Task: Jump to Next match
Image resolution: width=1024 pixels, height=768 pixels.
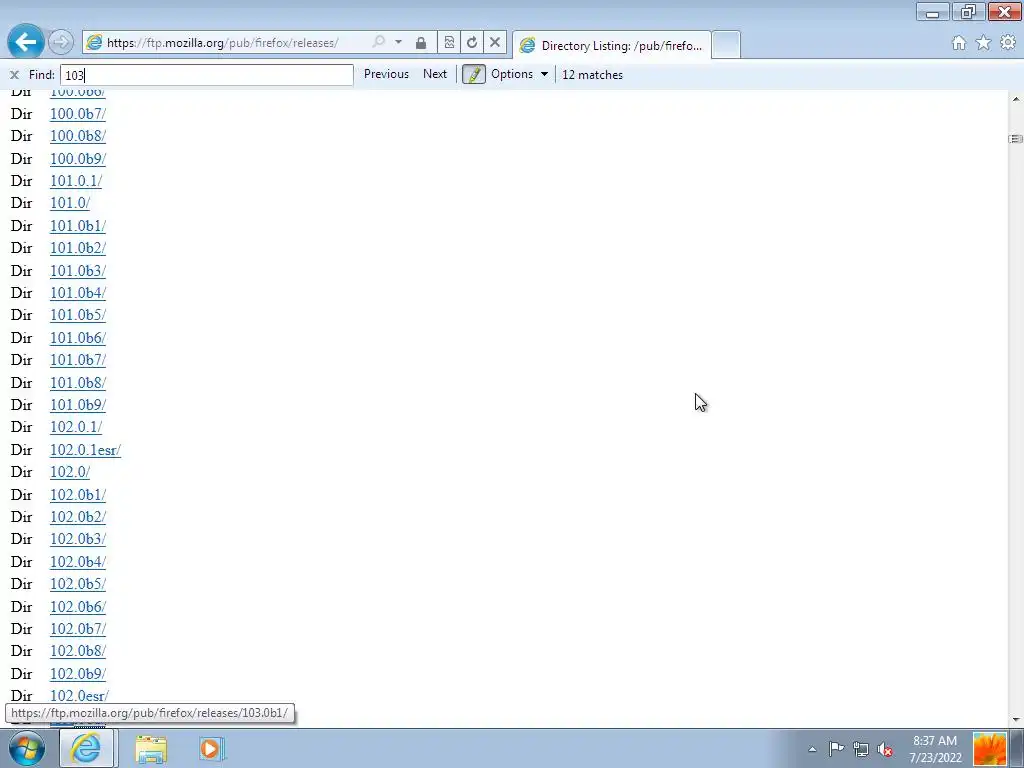Action: click(x=435, y=74)
